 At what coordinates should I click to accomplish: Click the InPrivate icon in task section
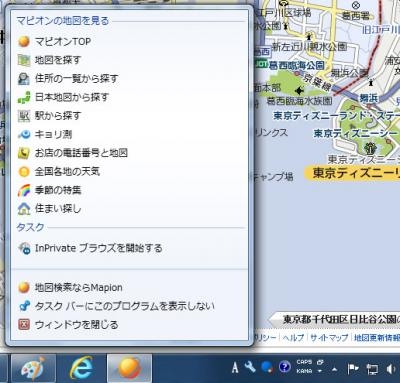(24, 248)
